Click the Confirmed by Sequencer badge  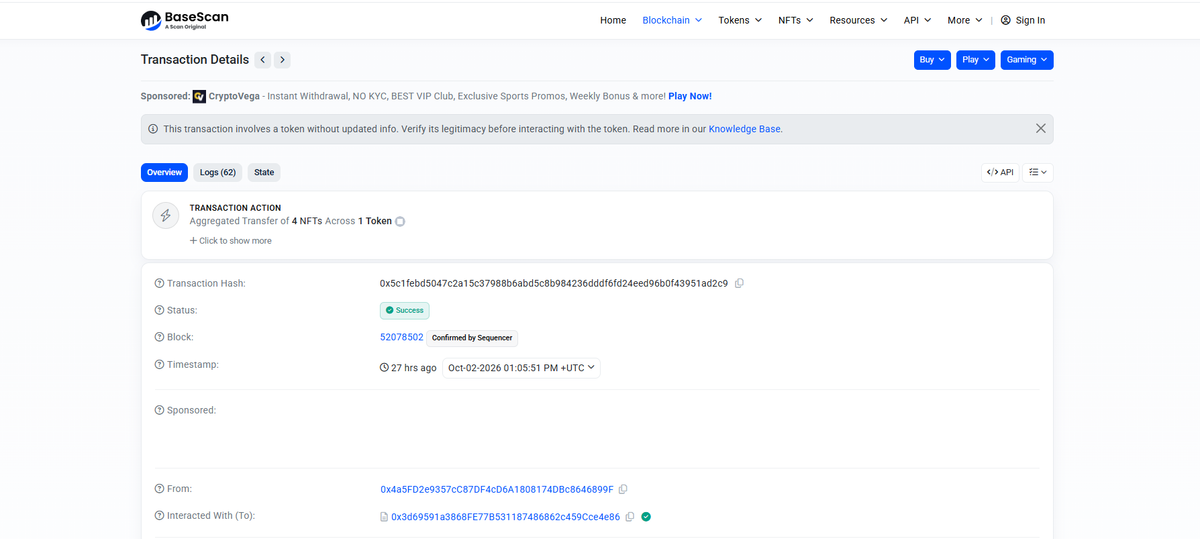point(472,338)
